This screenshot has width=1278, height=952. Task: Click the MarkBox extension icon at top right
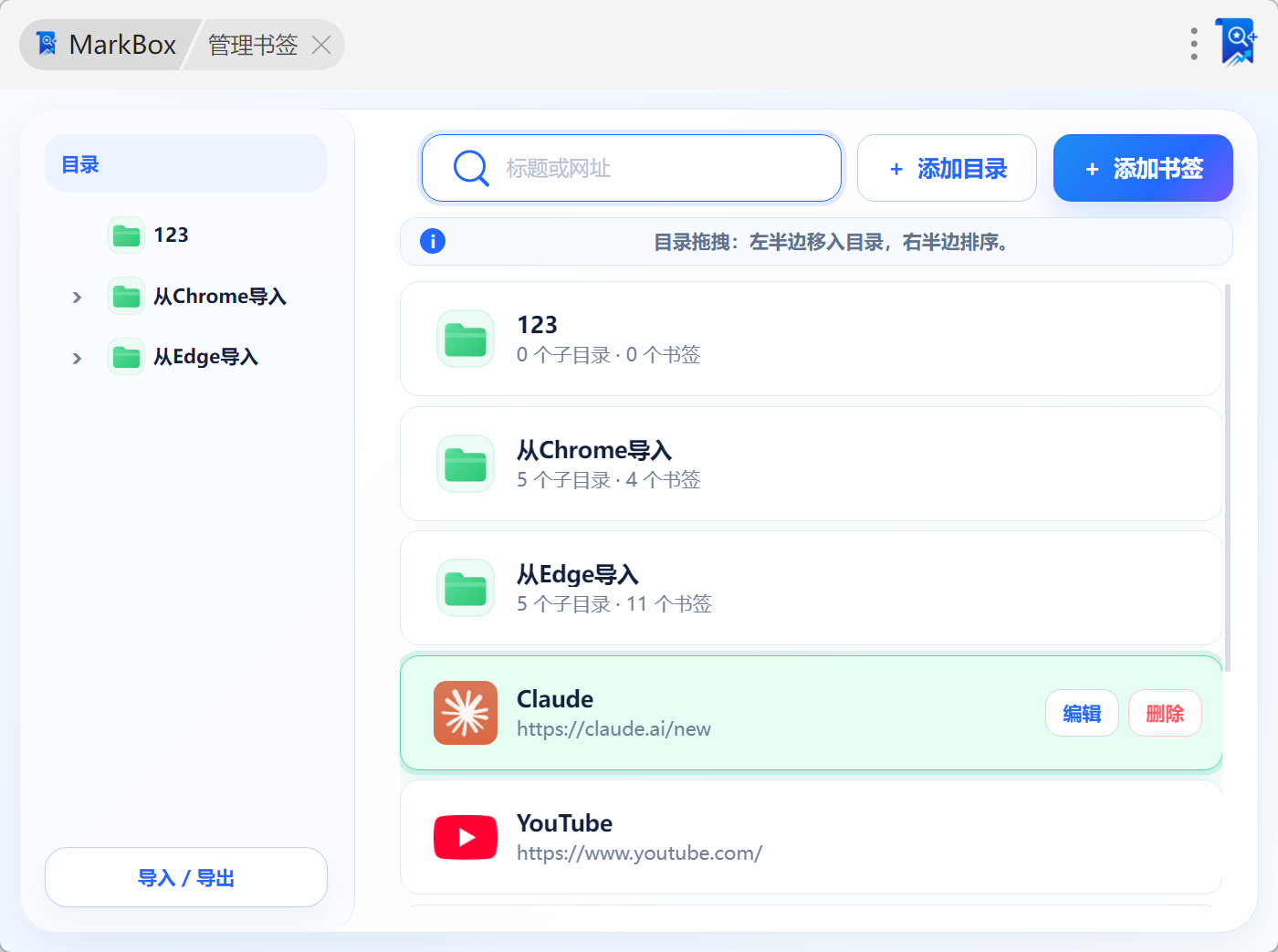click(1237, 43)
